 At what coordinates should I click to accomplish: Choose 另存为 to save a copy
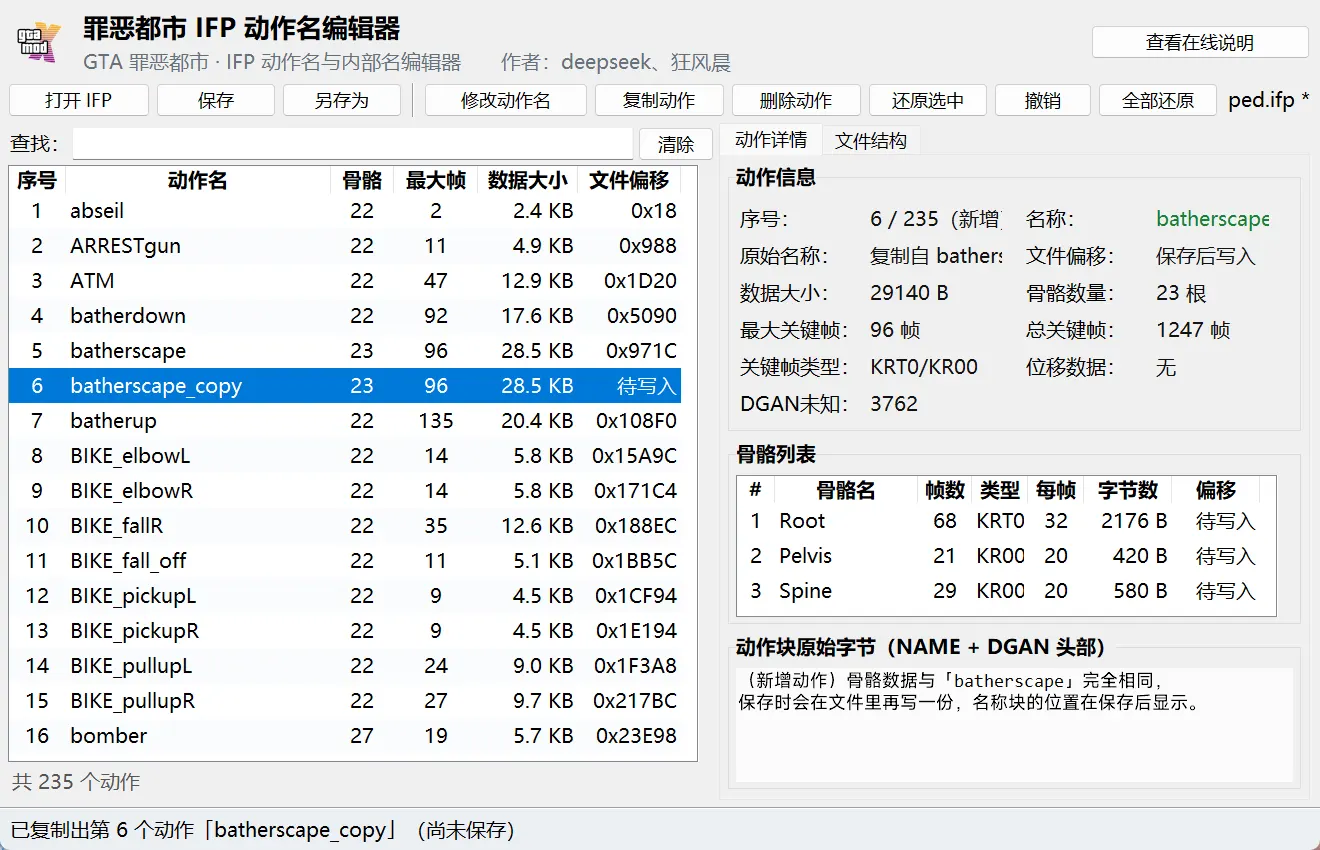tap(342, 100)
